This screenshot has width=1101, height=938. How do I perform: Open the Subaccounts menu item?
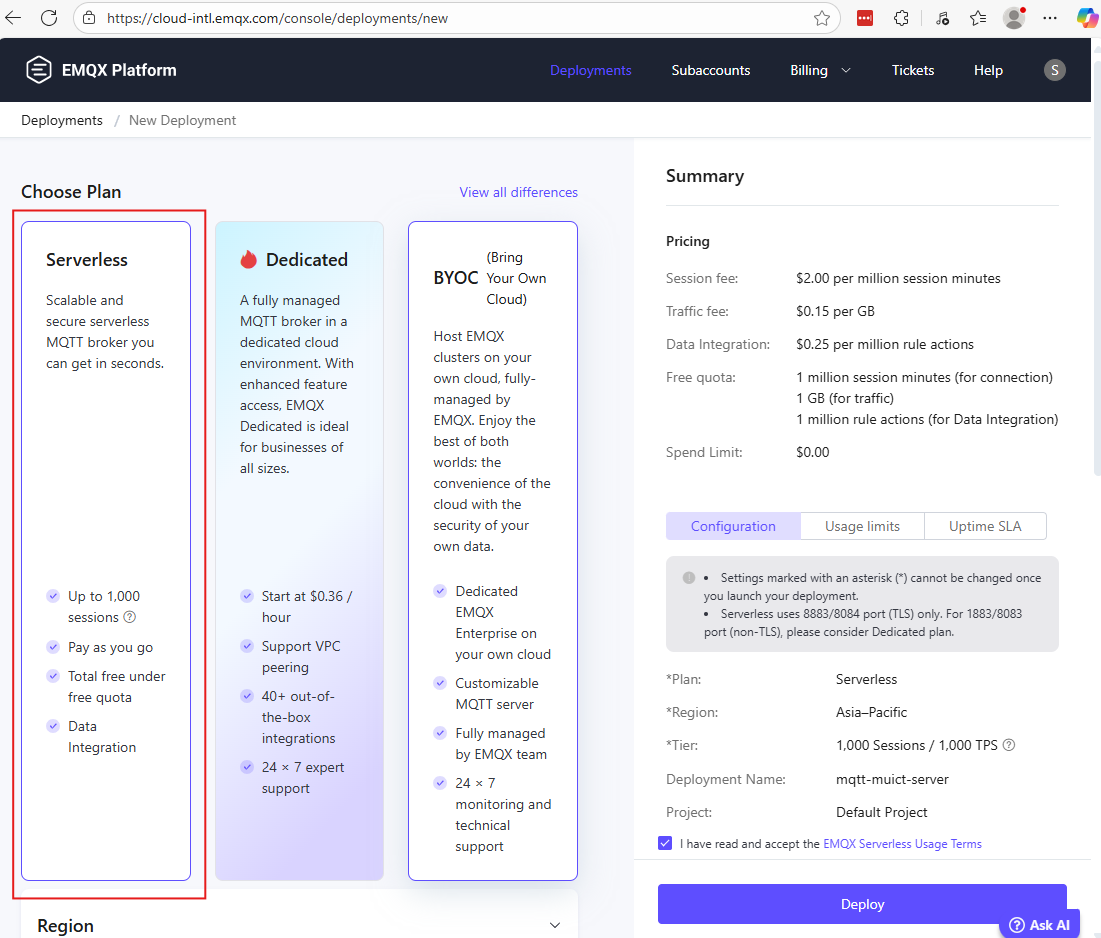[711, 70]
